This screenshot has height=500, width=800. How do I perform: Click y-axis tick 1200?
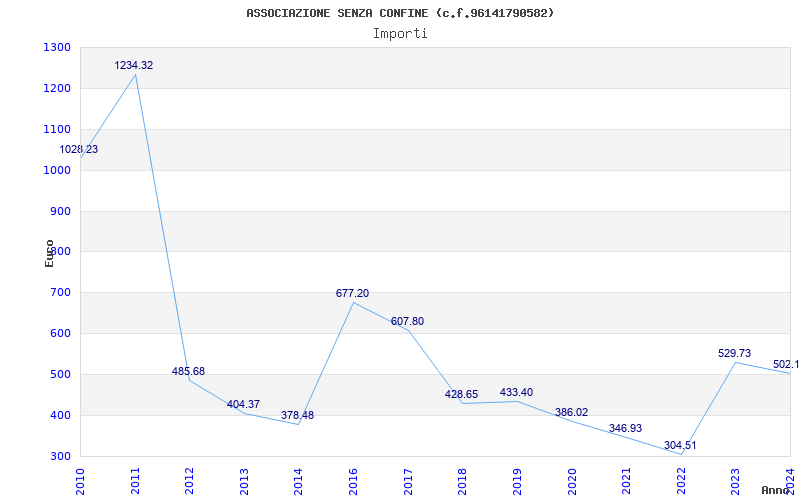(x=56, y=88)
